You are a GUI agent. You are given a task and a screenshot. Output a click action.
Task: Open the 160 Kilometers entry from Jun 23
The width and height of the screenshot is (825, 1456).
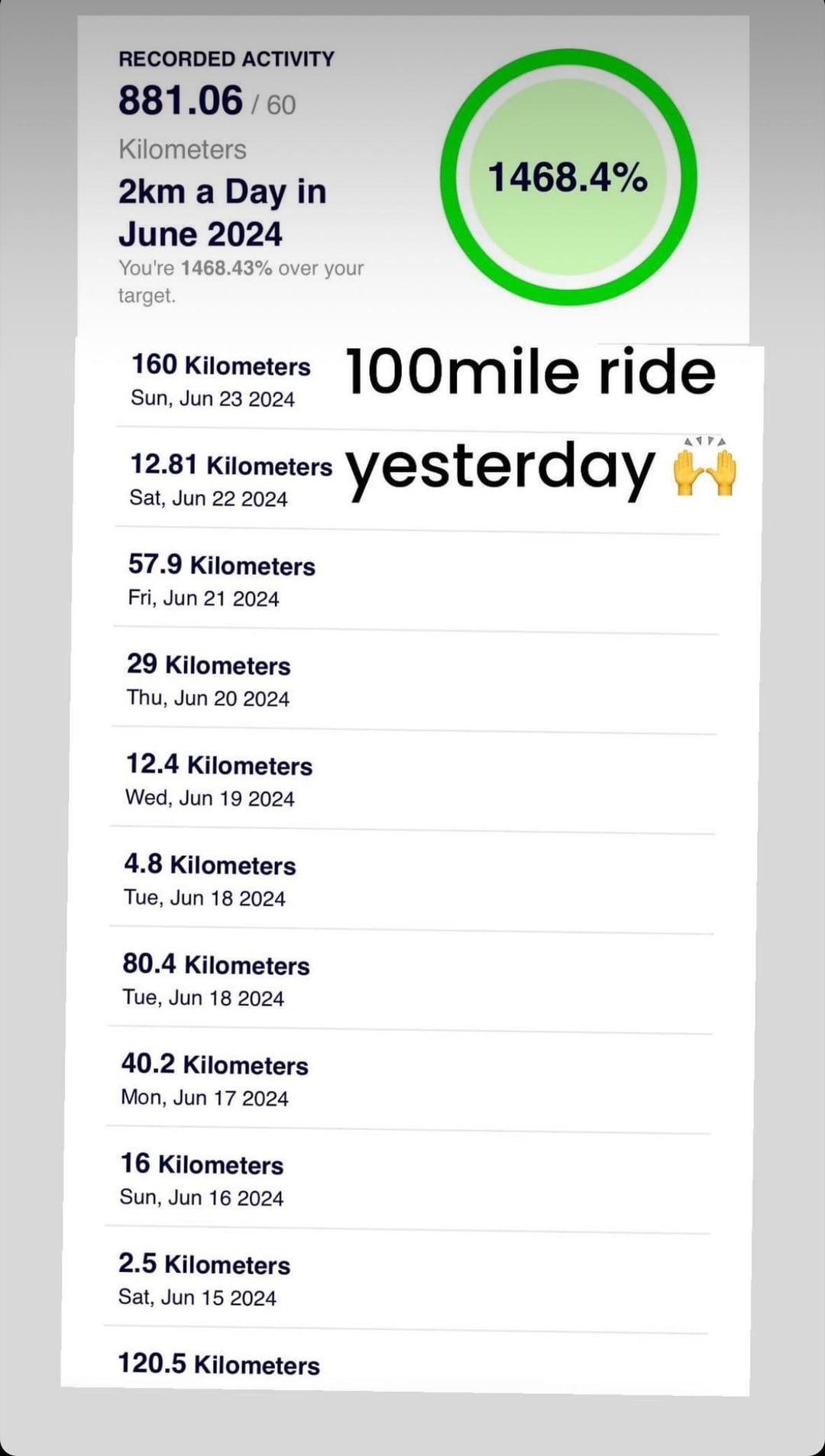[x=221, y=380]
